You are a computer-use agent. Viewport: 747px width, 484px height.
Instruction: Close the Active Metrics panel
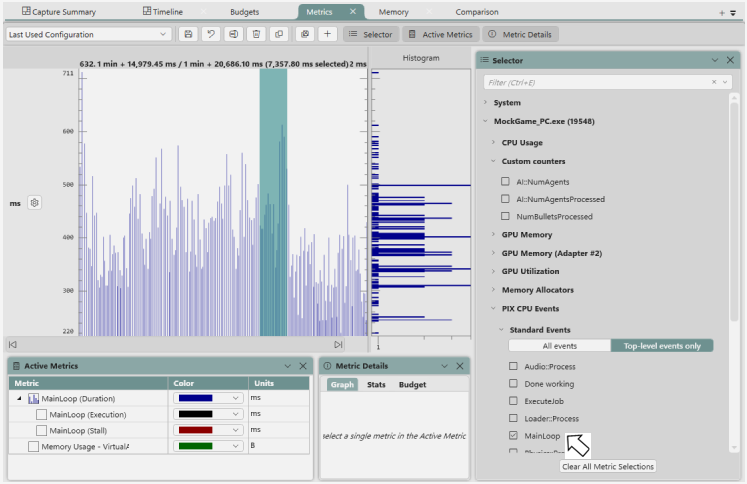tap(303, 366)
